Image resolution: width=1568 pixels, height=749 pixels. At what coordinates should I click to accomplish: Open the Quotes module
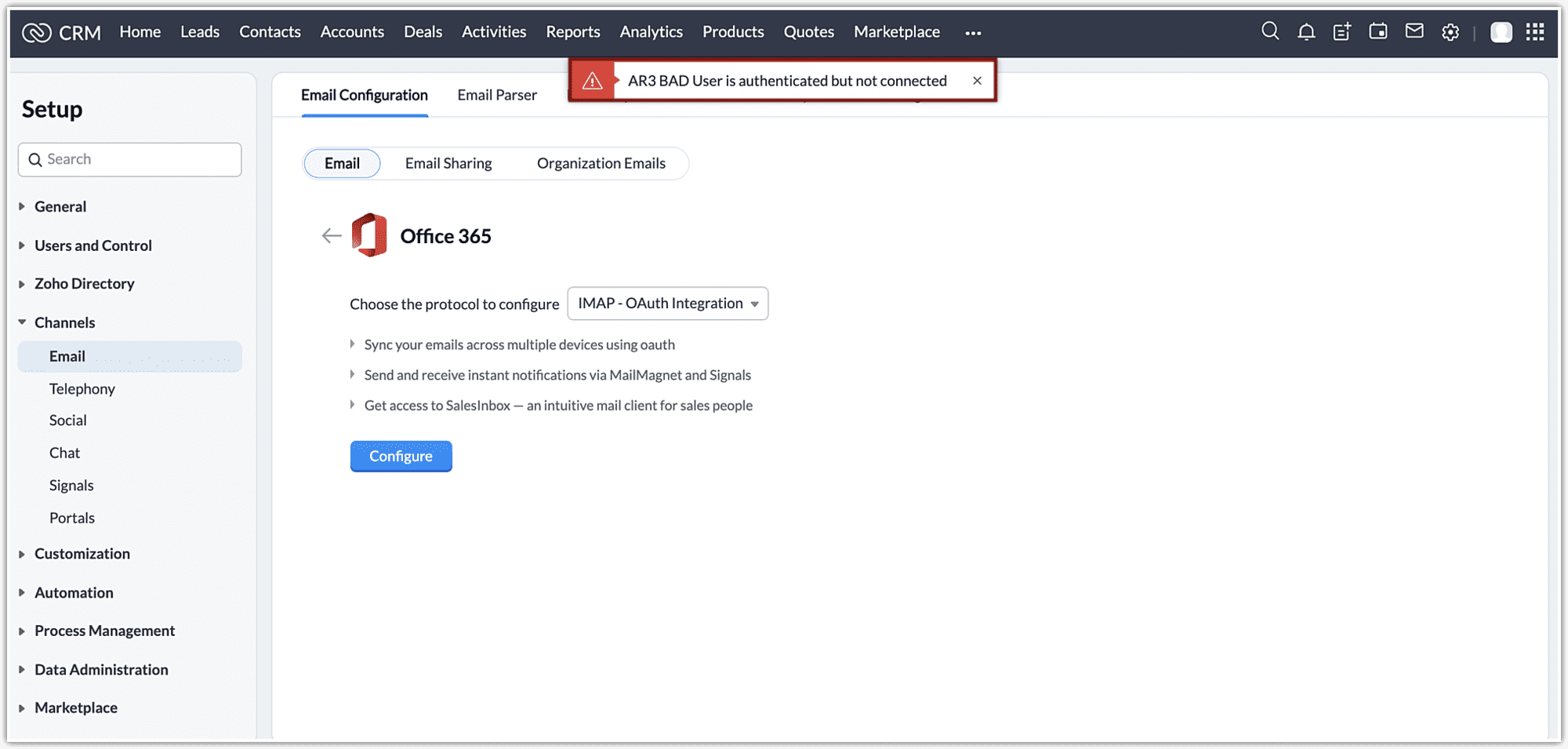pyautogui.click(x=809, y=32)
